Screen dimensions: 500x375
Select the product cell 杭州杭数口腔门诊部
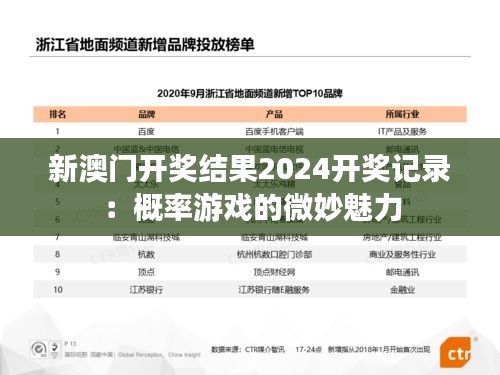pyautogui.click(x=274, y=255)
